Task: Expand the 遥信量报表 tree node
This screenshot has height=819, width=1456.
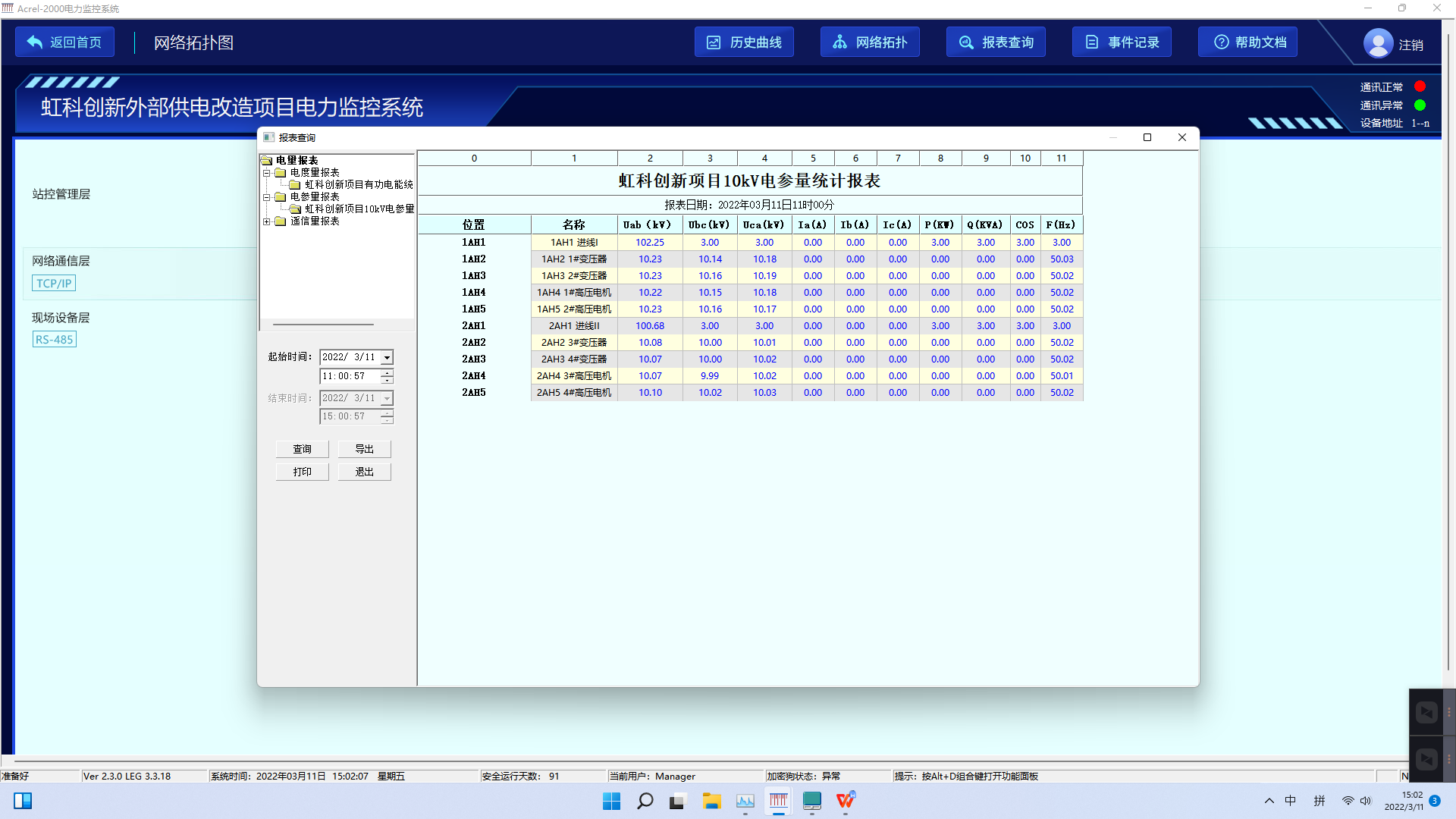Action: (267, 221)
